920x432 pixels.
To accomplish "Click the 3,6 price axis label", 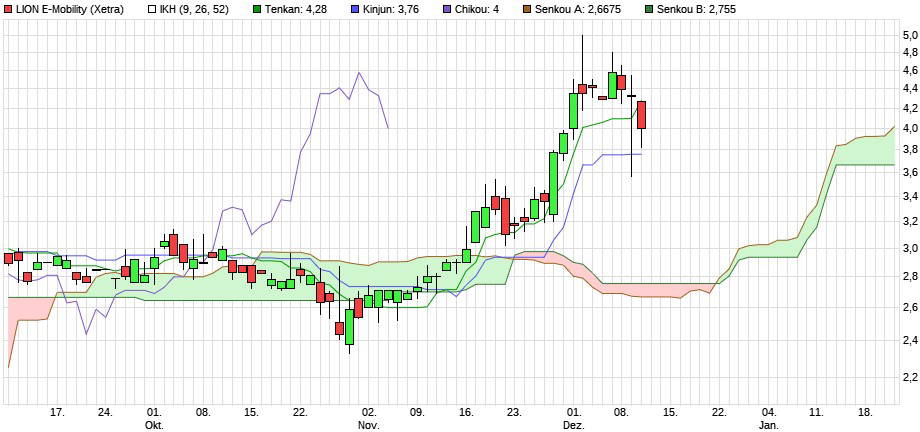I will point(910,172).
